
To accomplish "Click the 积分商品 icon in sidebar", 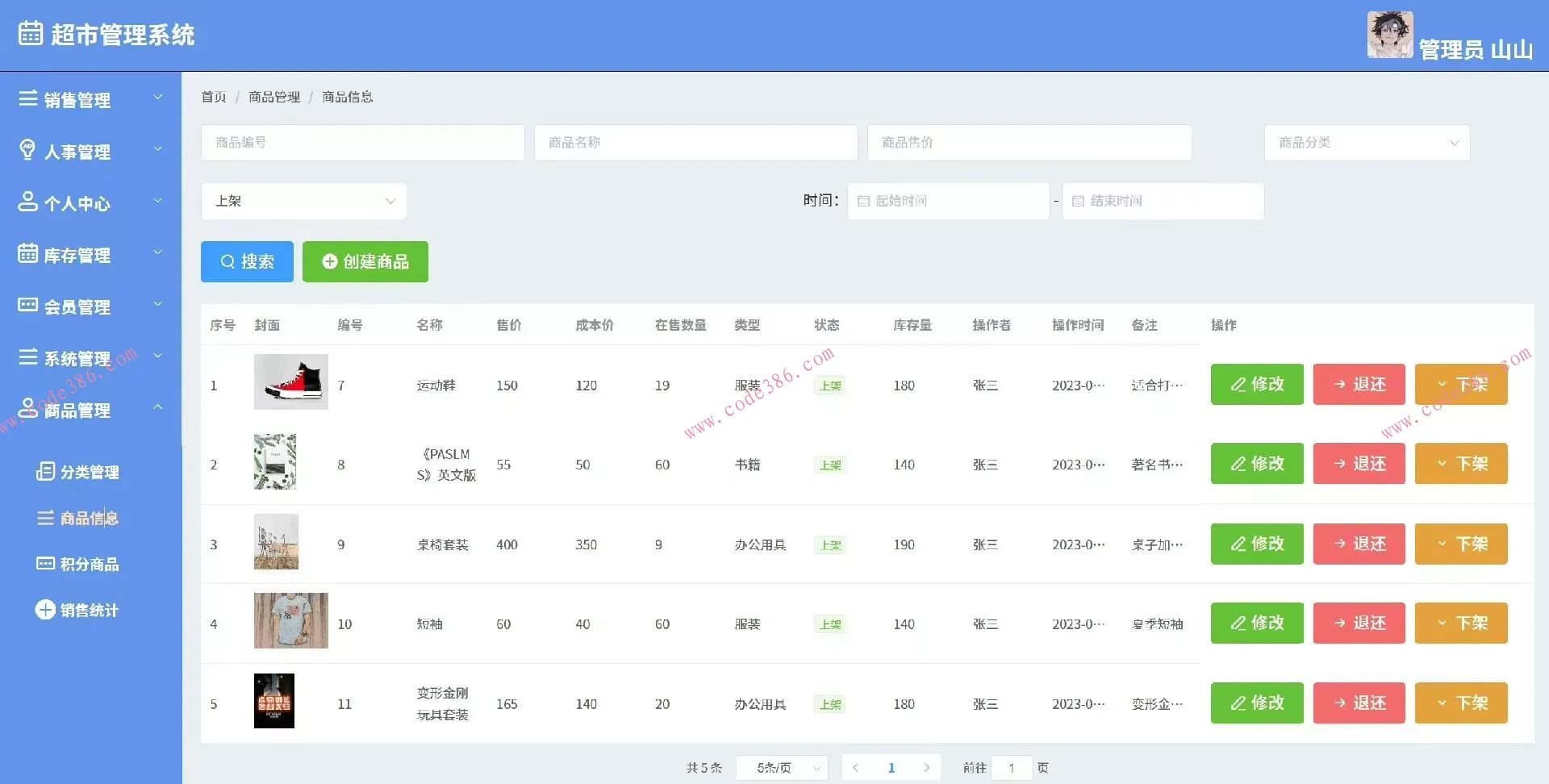I will (x=46, y=564).
